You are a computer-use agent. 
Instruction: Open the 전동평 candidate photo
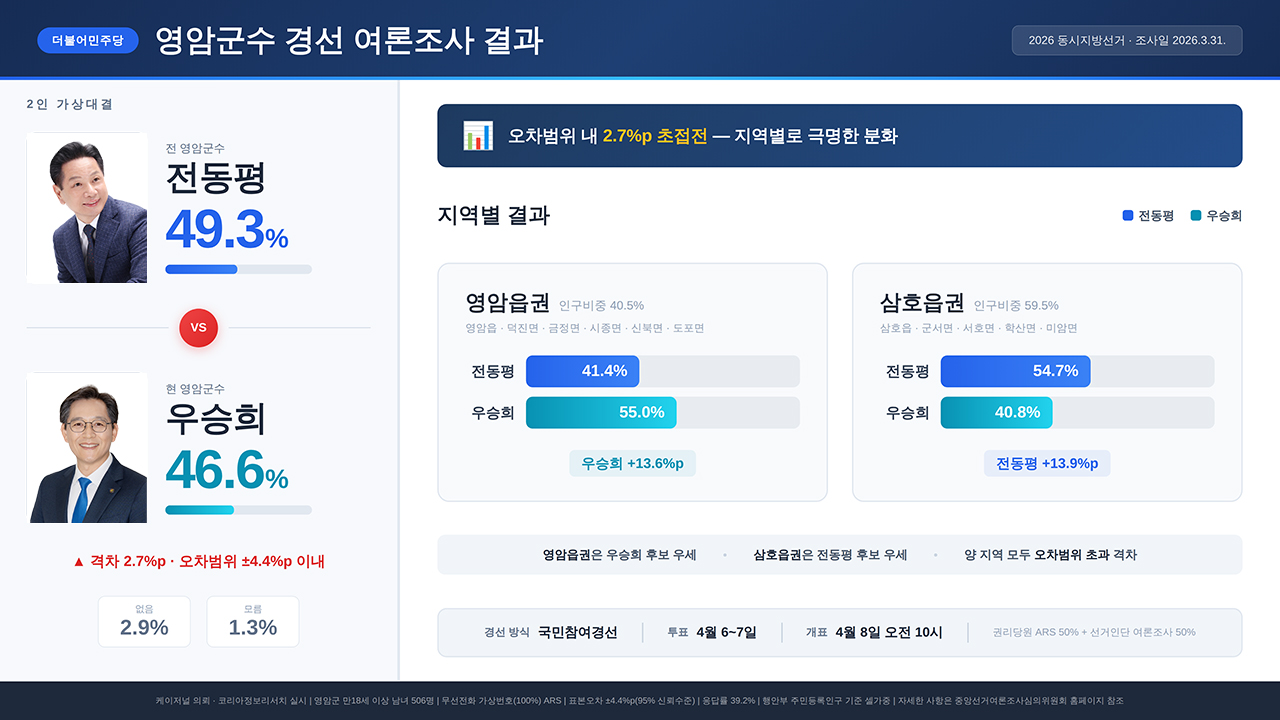coord(87,208)
